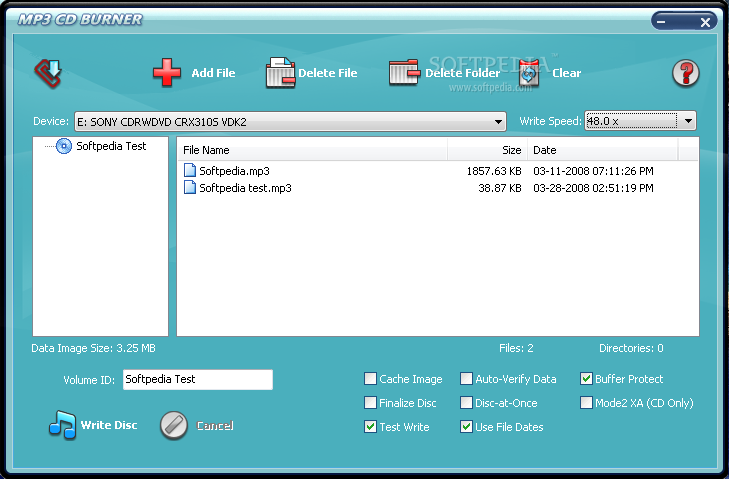Click the 38.87 KB size value

click(500, 188)
